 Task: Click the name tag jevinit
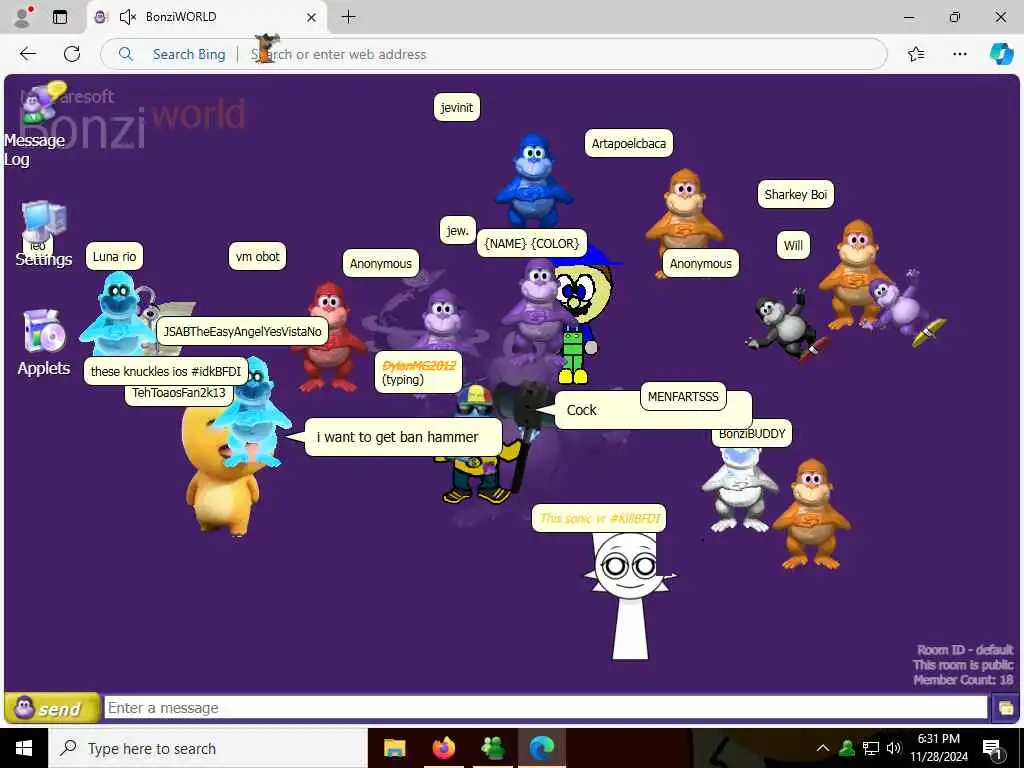(456, 107)
